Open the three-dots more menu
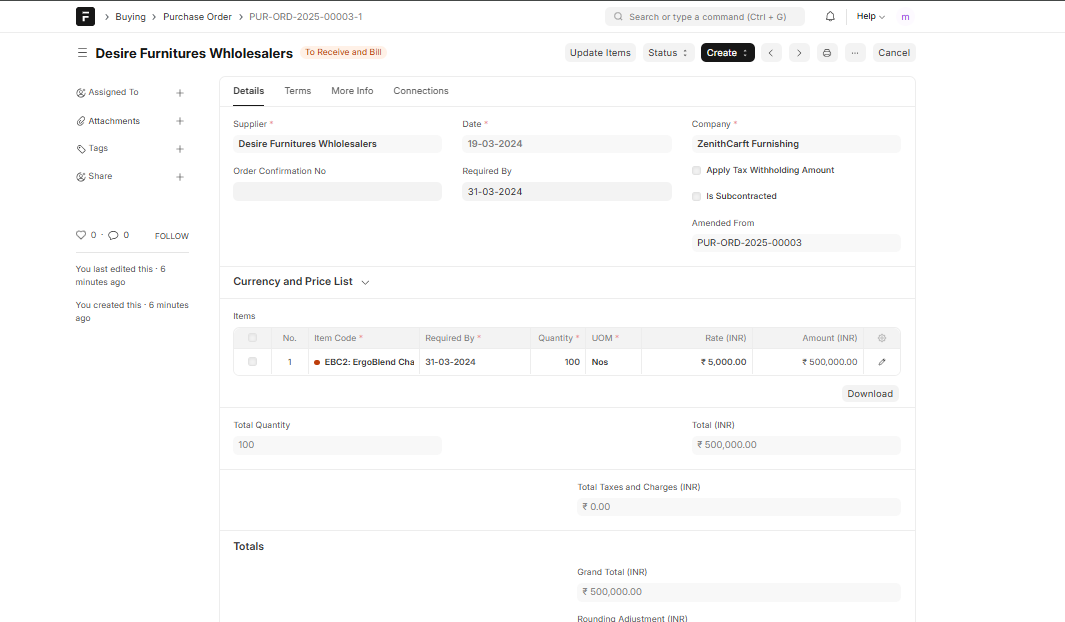 coord(854,52)
